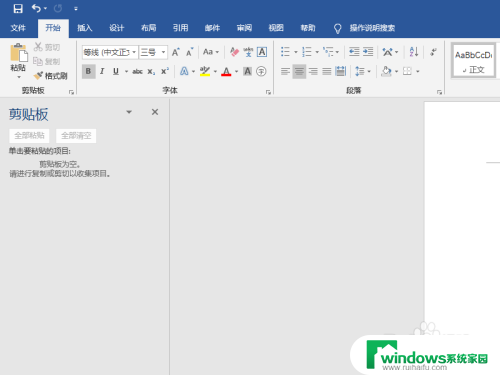Toggle show paragraph marks icon

click(x=433, y=52)
